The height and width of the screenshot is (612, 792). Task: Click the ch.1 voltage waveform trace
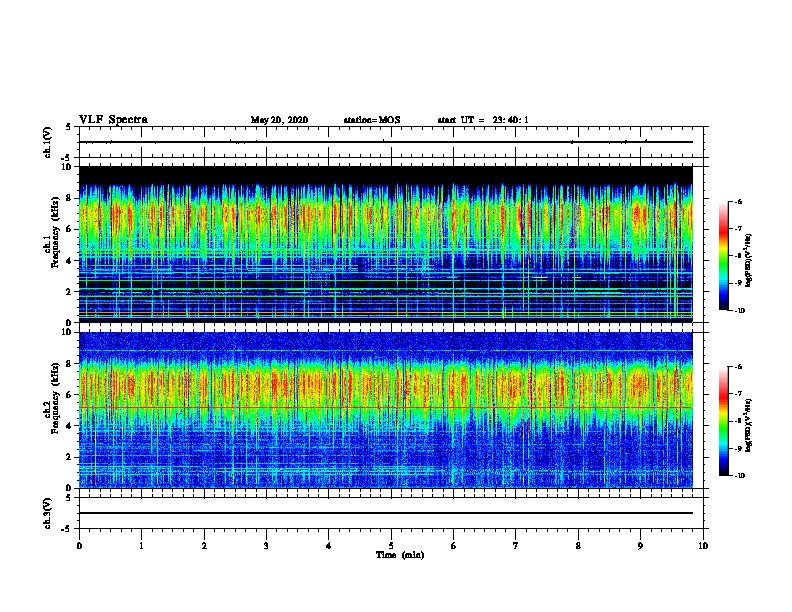click(386, 142)
